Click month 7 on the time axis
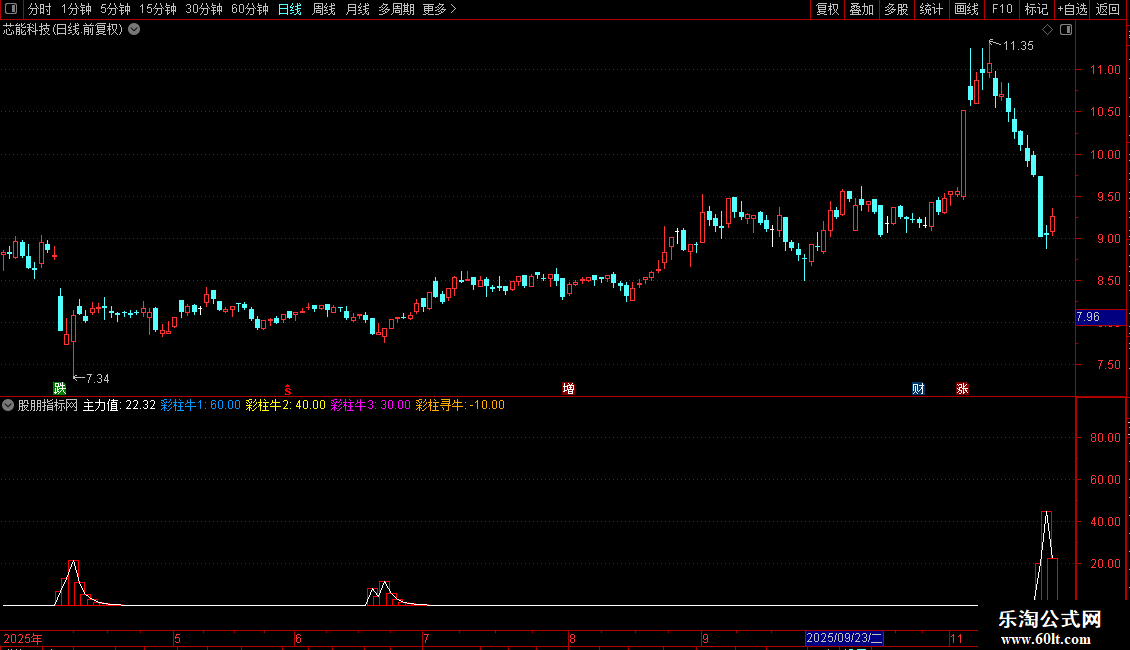This screenshot has width=1130, height=650. (427, 638)
